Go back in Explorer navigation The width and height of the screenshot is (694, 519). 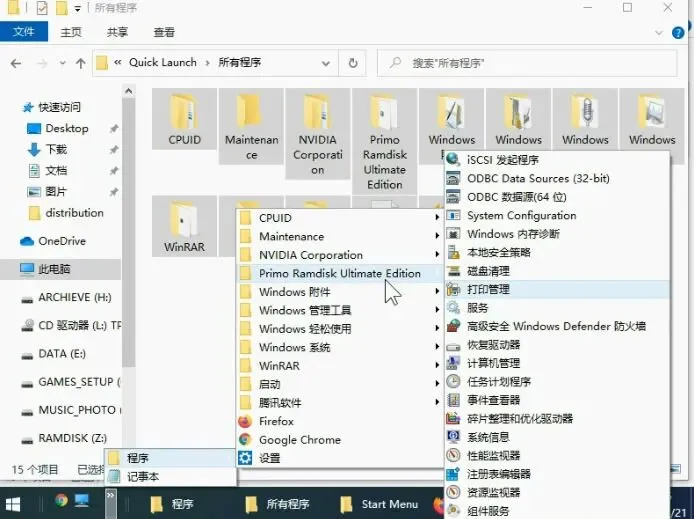(x=16, y=64)
